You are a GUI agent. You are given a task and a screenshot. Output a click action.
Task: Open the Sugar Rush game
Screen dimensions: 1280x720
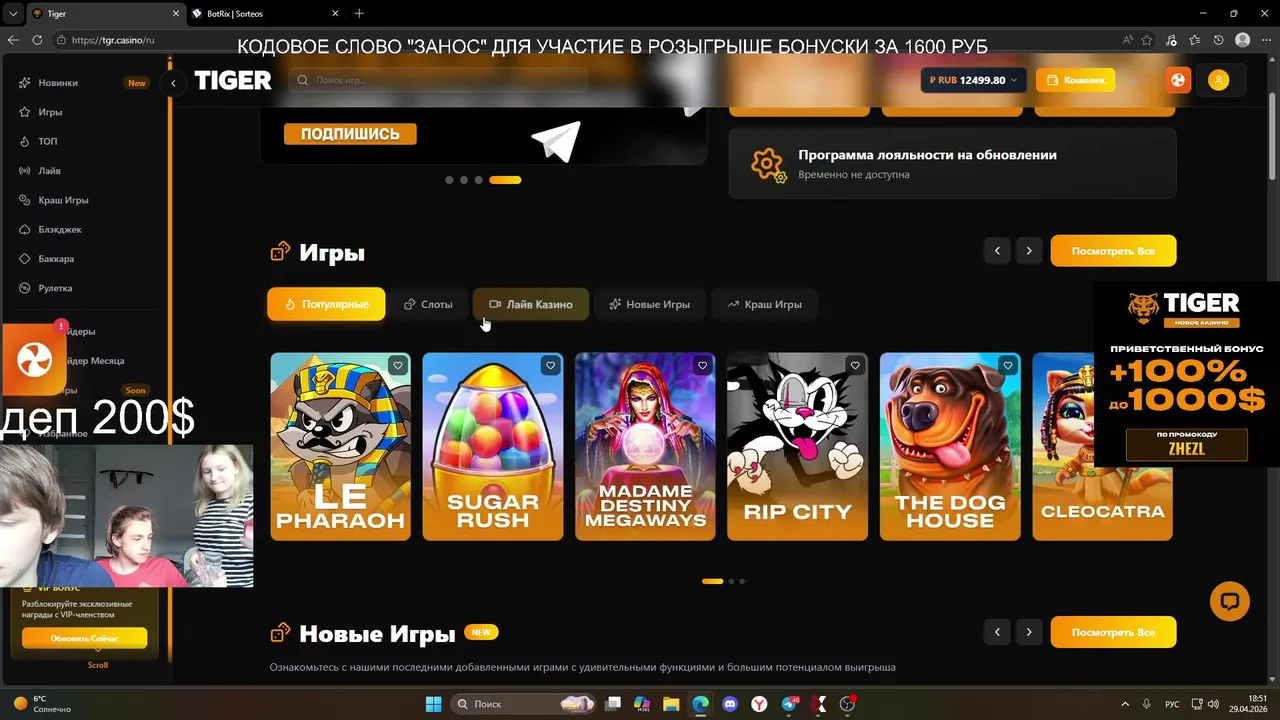(493, 446)
